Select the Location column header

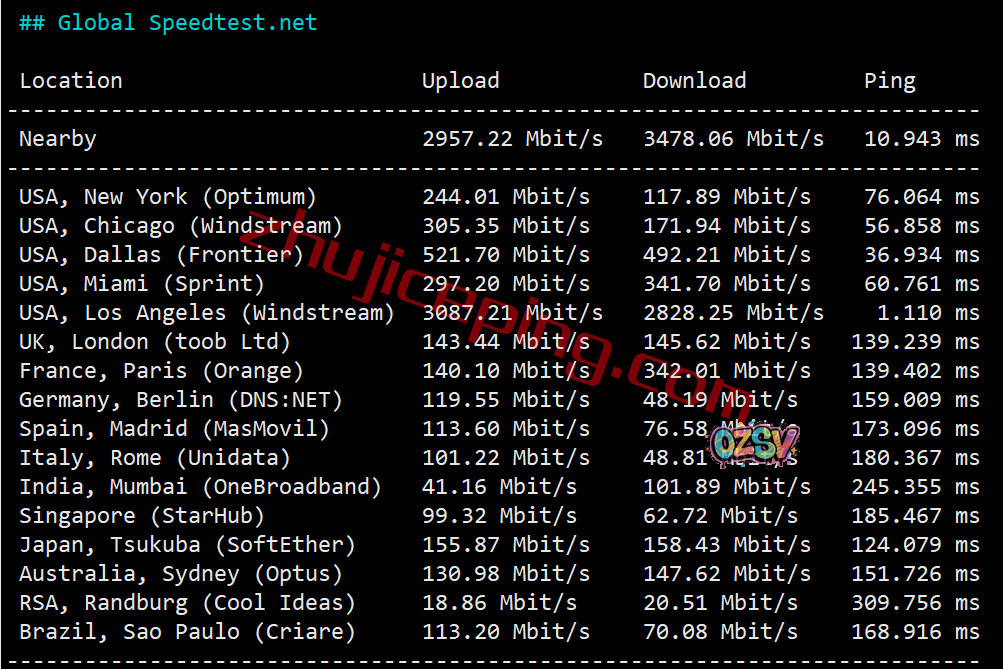pyautogui.click(x=71, y=81)
